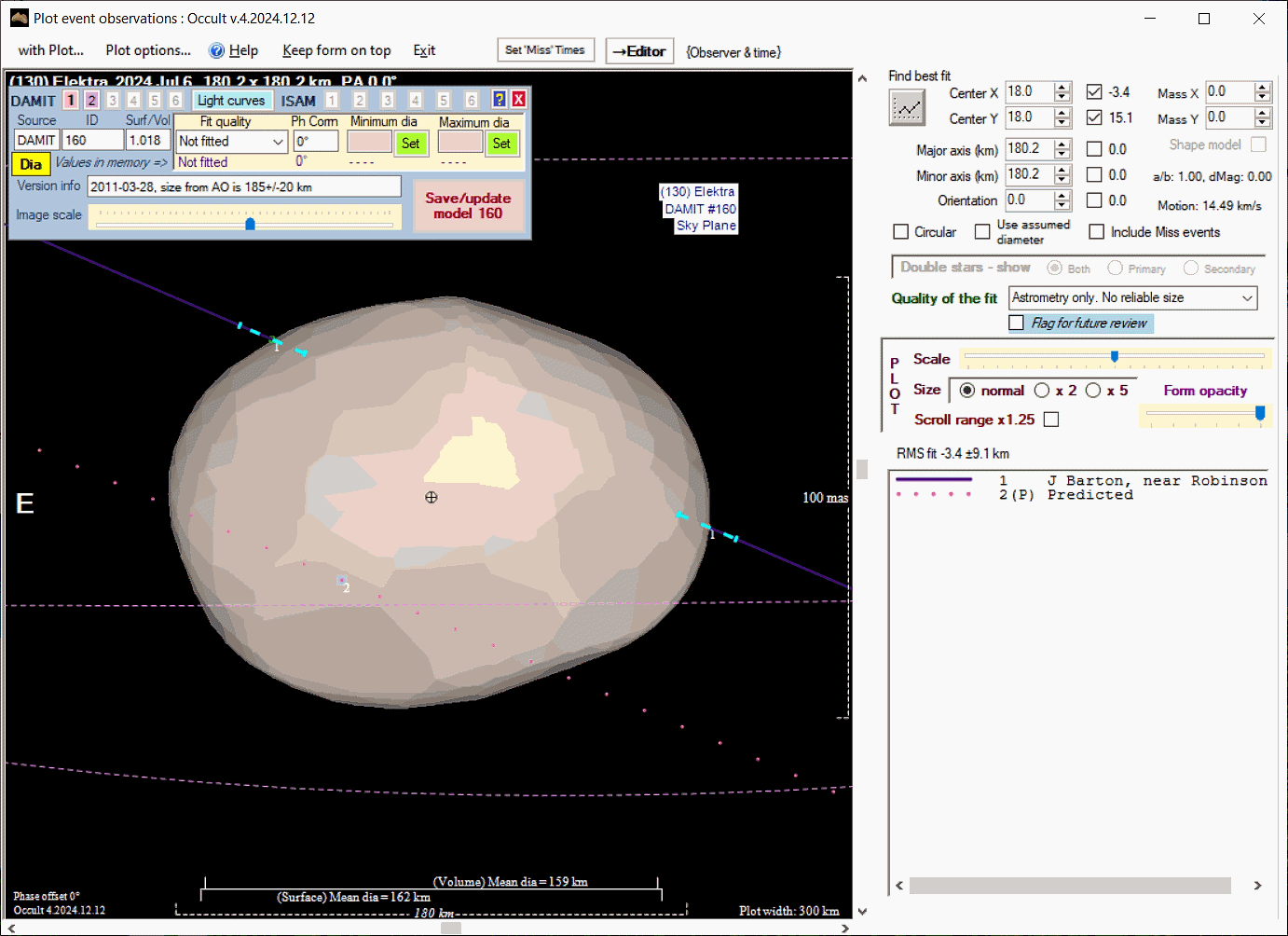Open the Quality of the fit dropdown
This screenshot has width=1288, height=936.
tap(1247, 298)
